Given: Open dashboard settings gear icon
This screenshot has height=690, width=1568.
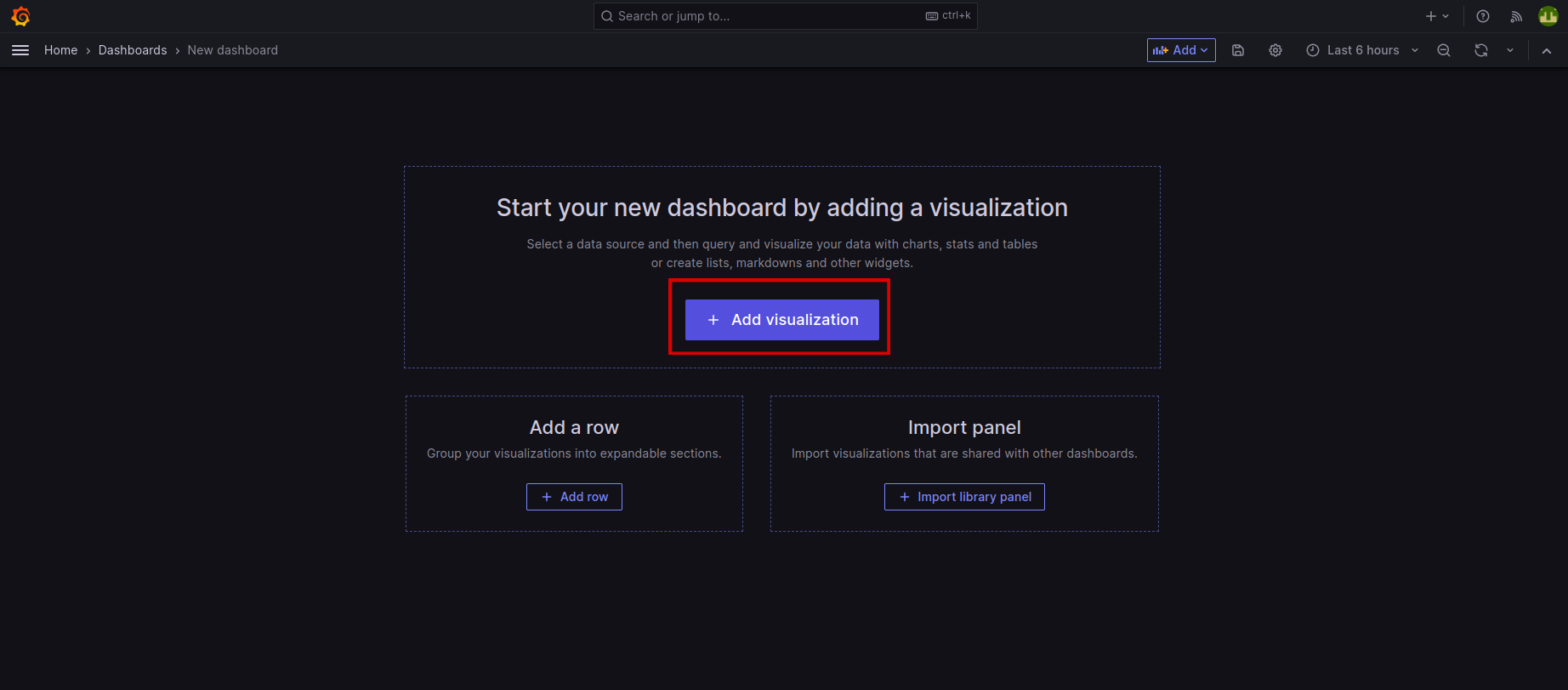Looking at the screenshot, I should 1275,50.
